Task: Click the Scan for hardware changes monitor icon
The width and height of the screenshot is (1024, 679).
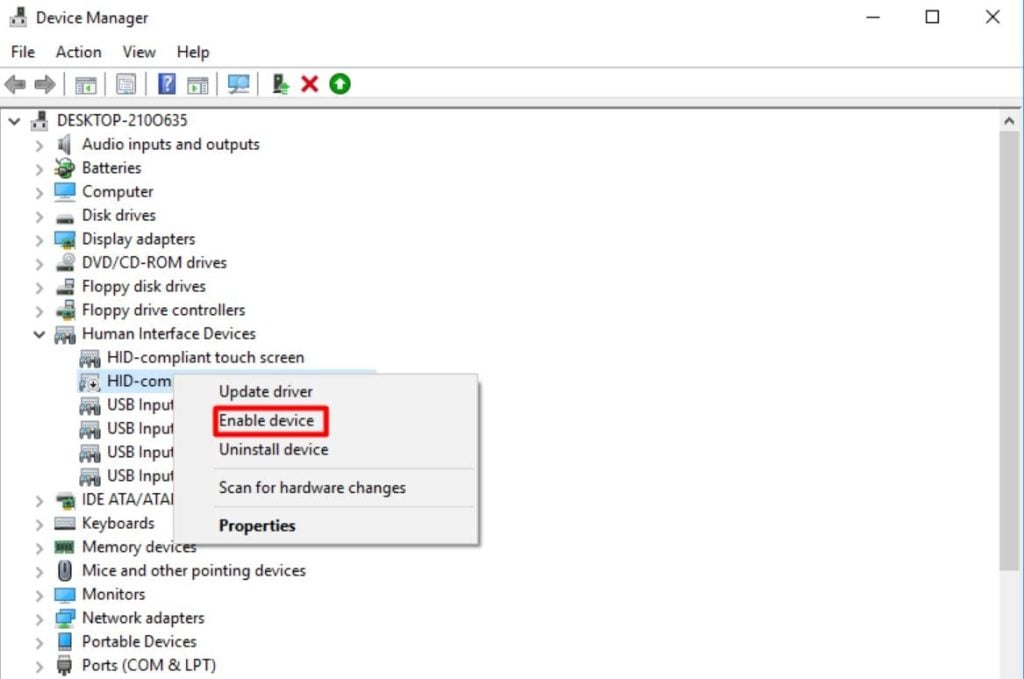Action: (x=238, y=84)
